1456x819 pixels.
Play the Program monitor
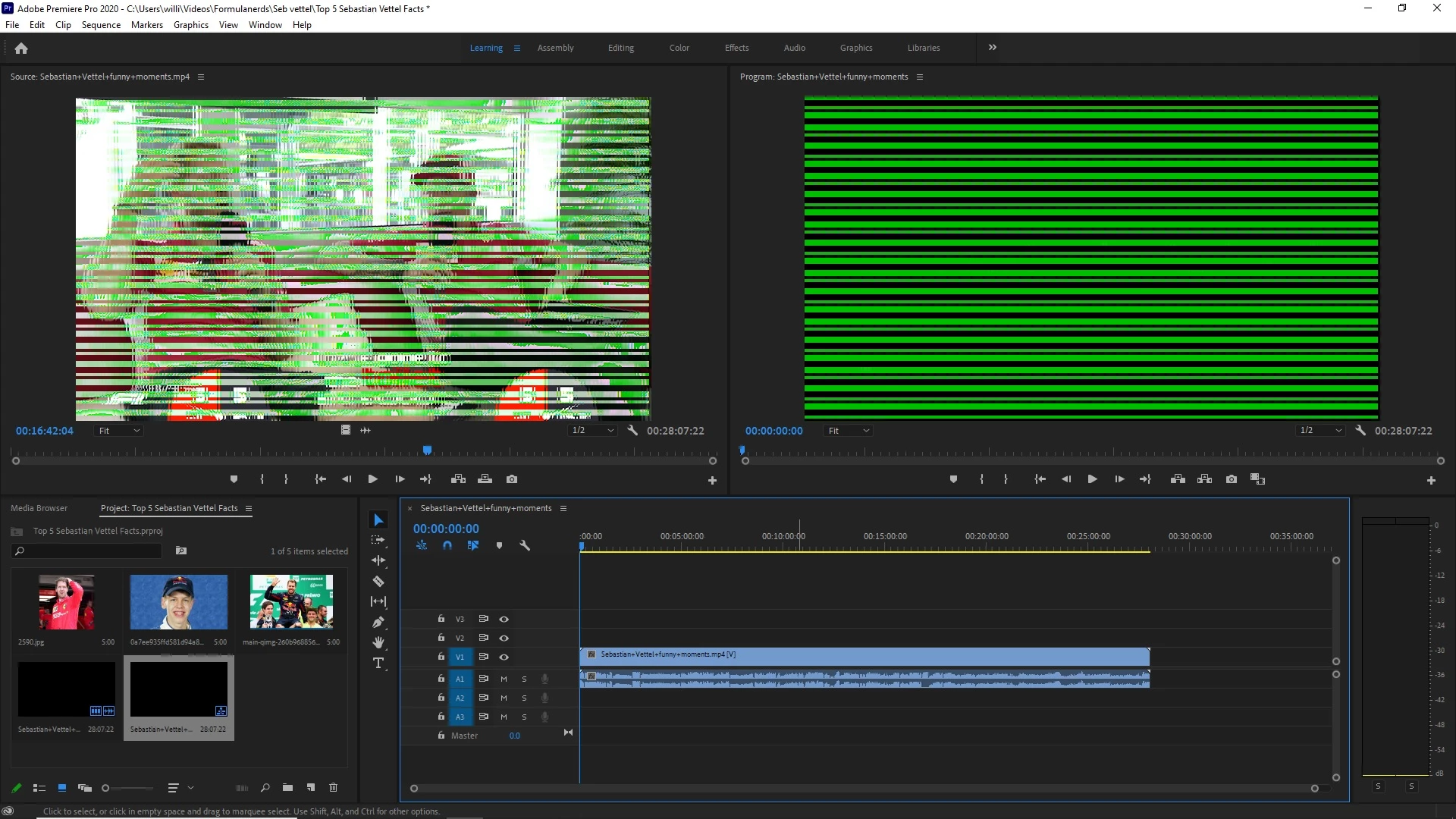[1092, 479]
